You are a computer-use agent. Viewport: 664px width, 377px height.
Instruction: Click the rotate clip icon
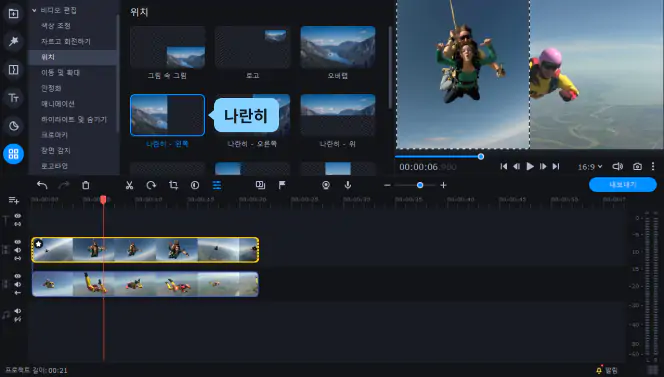[151, 185]
